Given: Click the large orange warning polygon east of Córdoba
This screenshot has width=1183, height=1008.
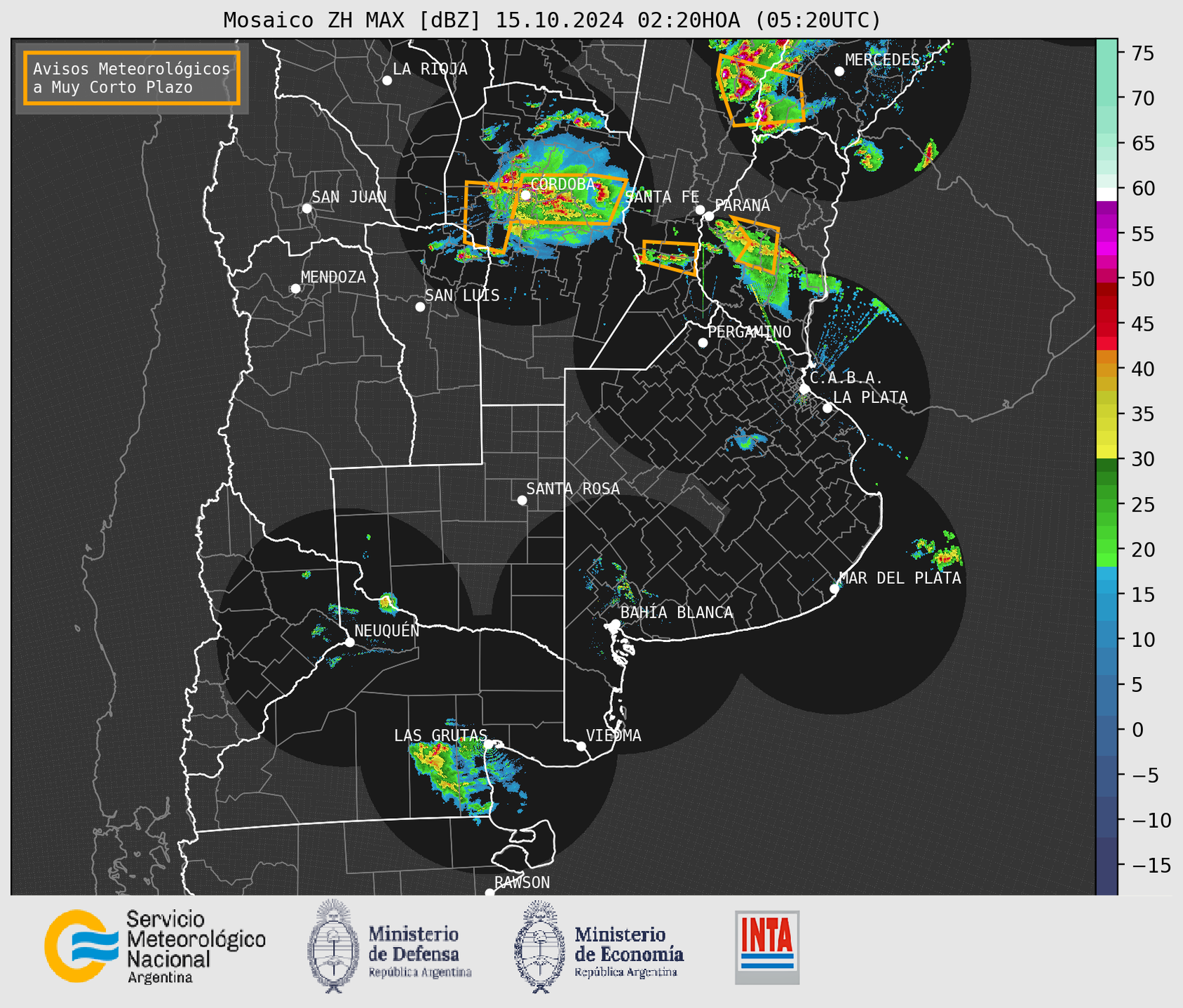Looking at the screenshot, I should pos(569,199).
